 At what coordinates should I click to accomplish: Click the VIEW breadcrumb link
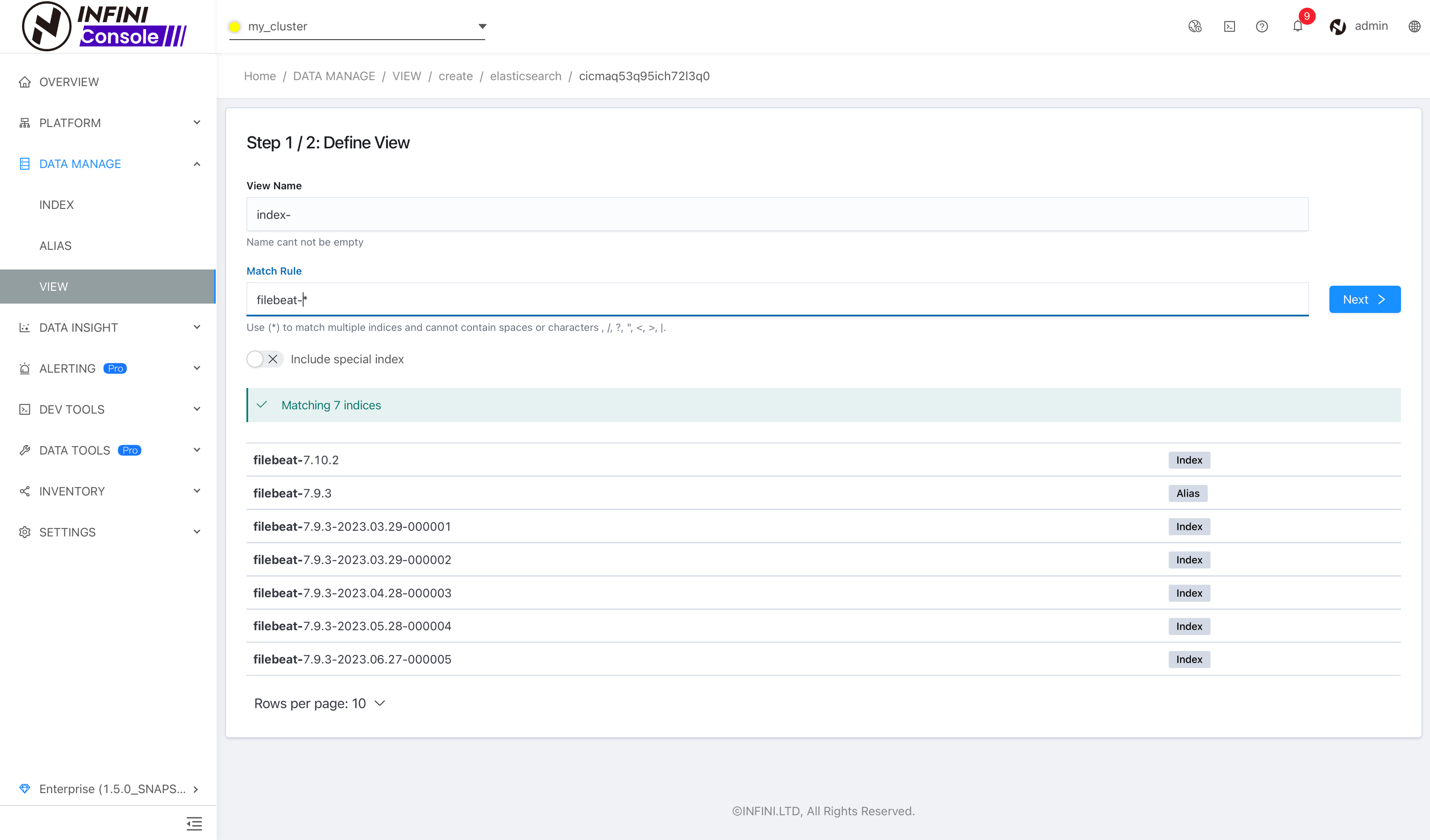[x=406, y=75]
